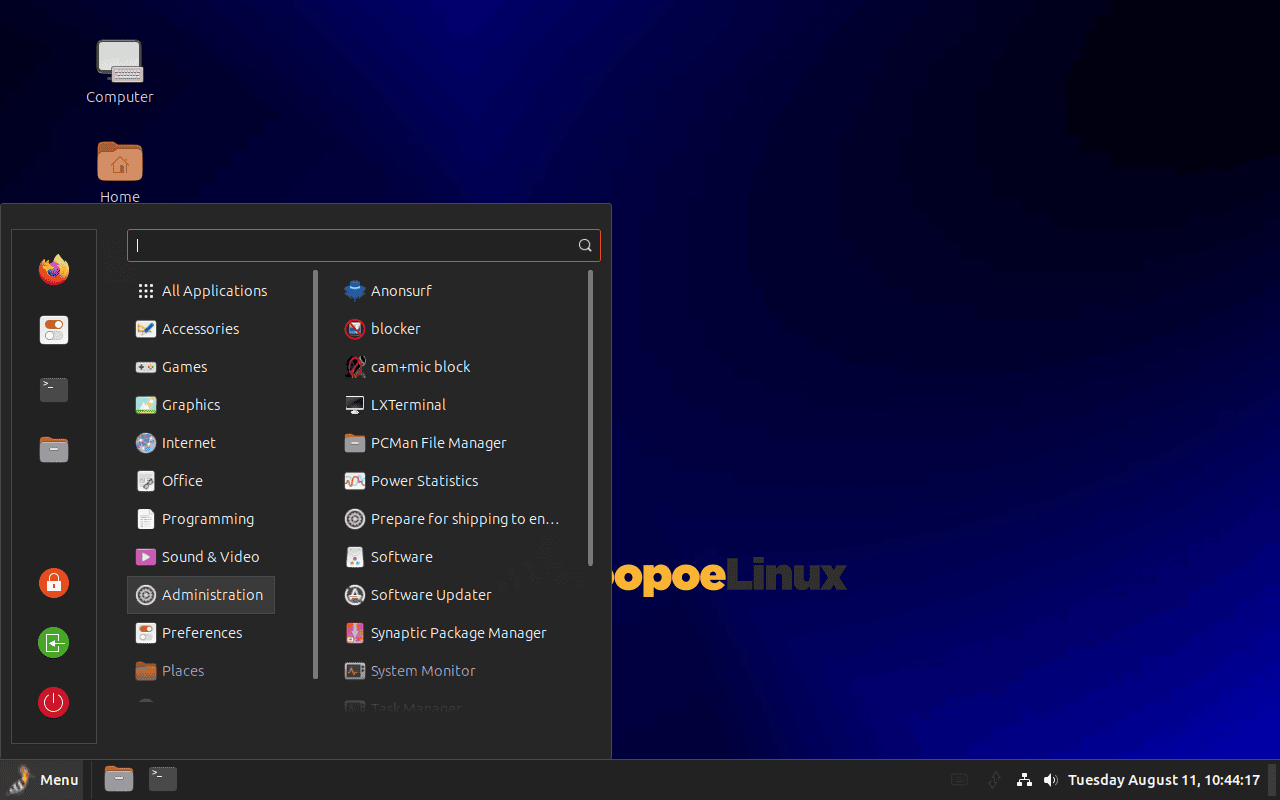
Task: Select the All Applications category
Action: (x=201, y=291)
